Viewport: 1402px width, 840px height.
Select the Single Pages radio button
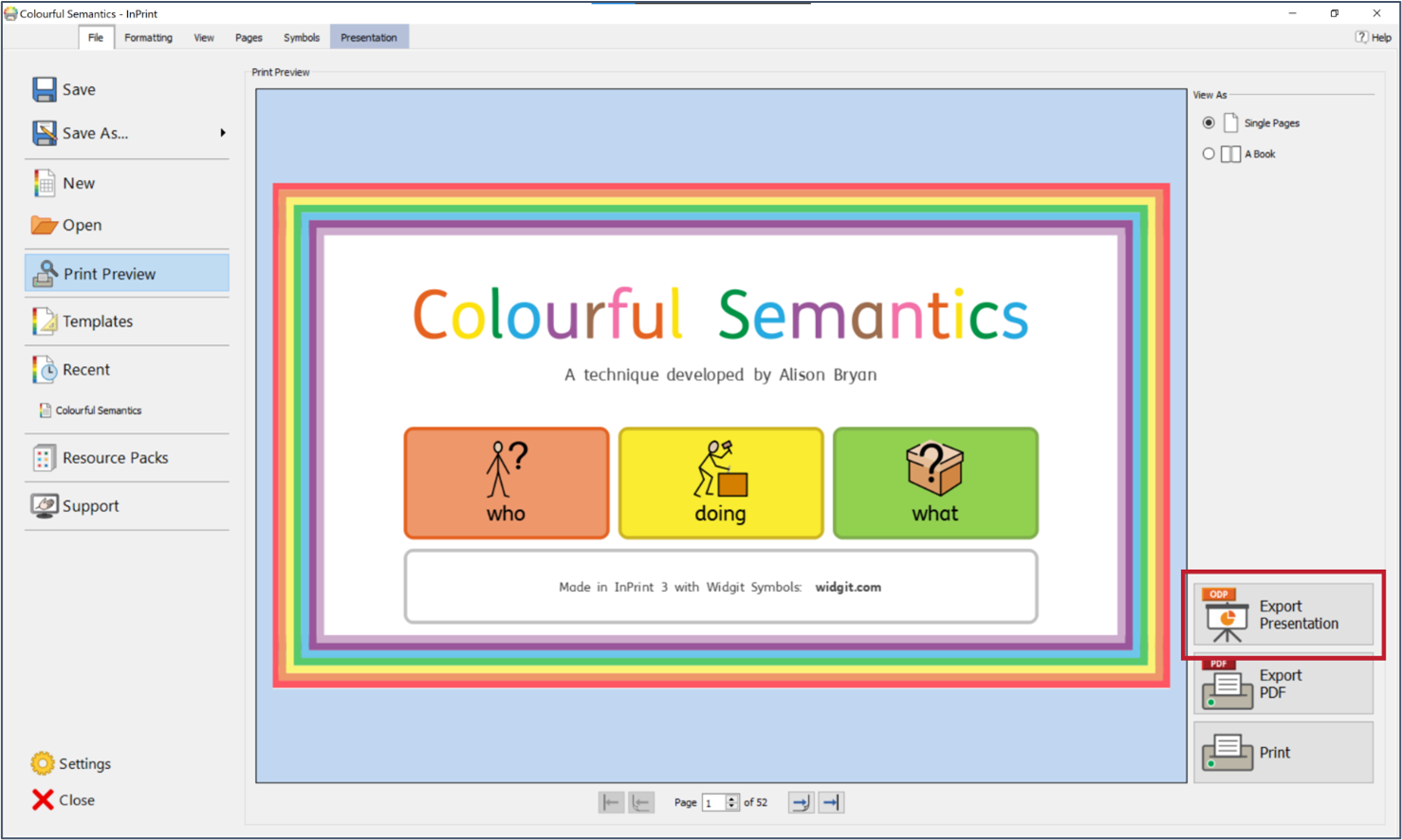[x=1208, y=123]
